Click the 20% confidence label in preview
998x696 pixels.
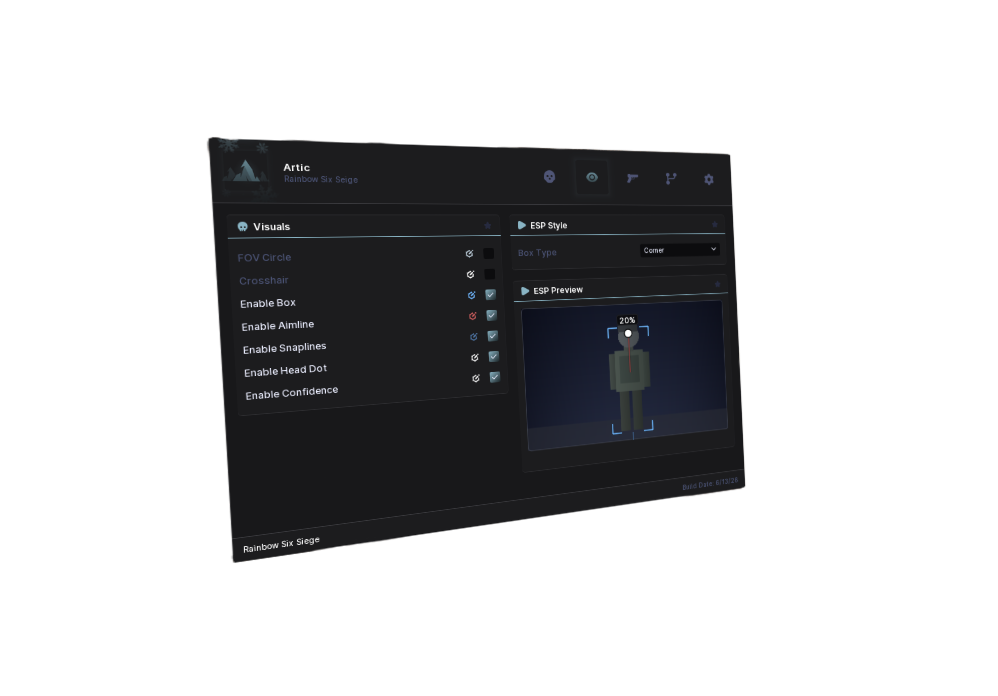point(627,321)
